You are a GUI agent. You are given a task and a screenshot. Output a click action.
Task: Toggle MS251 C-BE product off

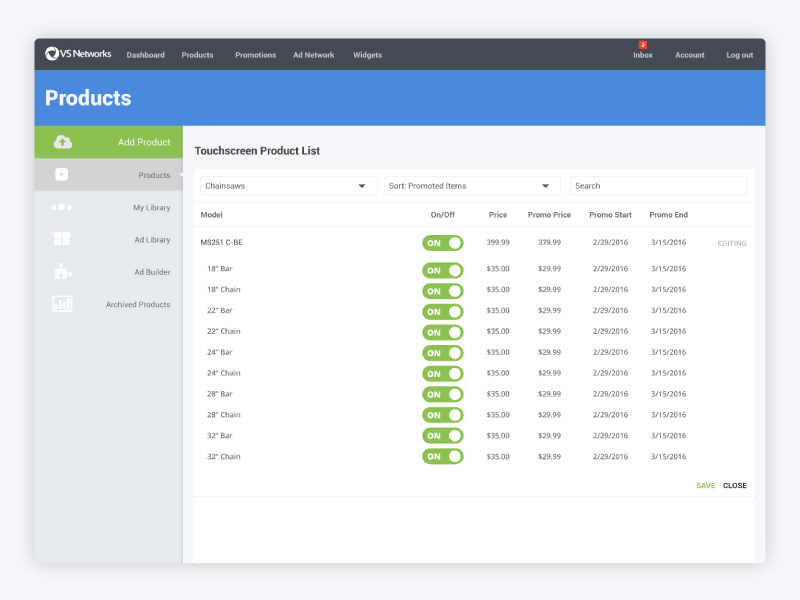click(x=442, y=242)
